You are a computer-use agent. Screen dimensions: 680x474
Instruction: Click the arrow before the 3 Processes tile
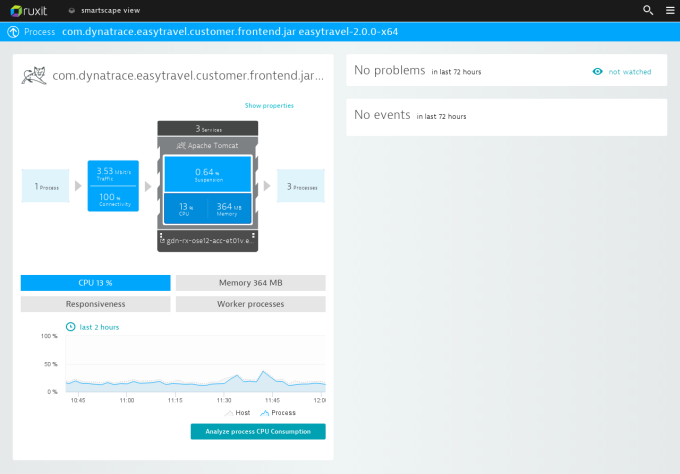coord(267,186)
